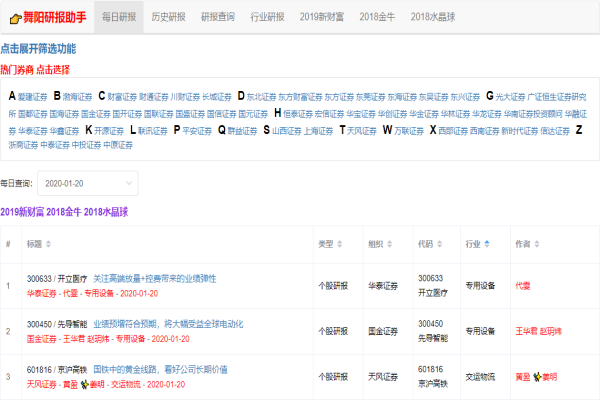
Task: Select broker 万联证券
Action: (x=409, y=131)
